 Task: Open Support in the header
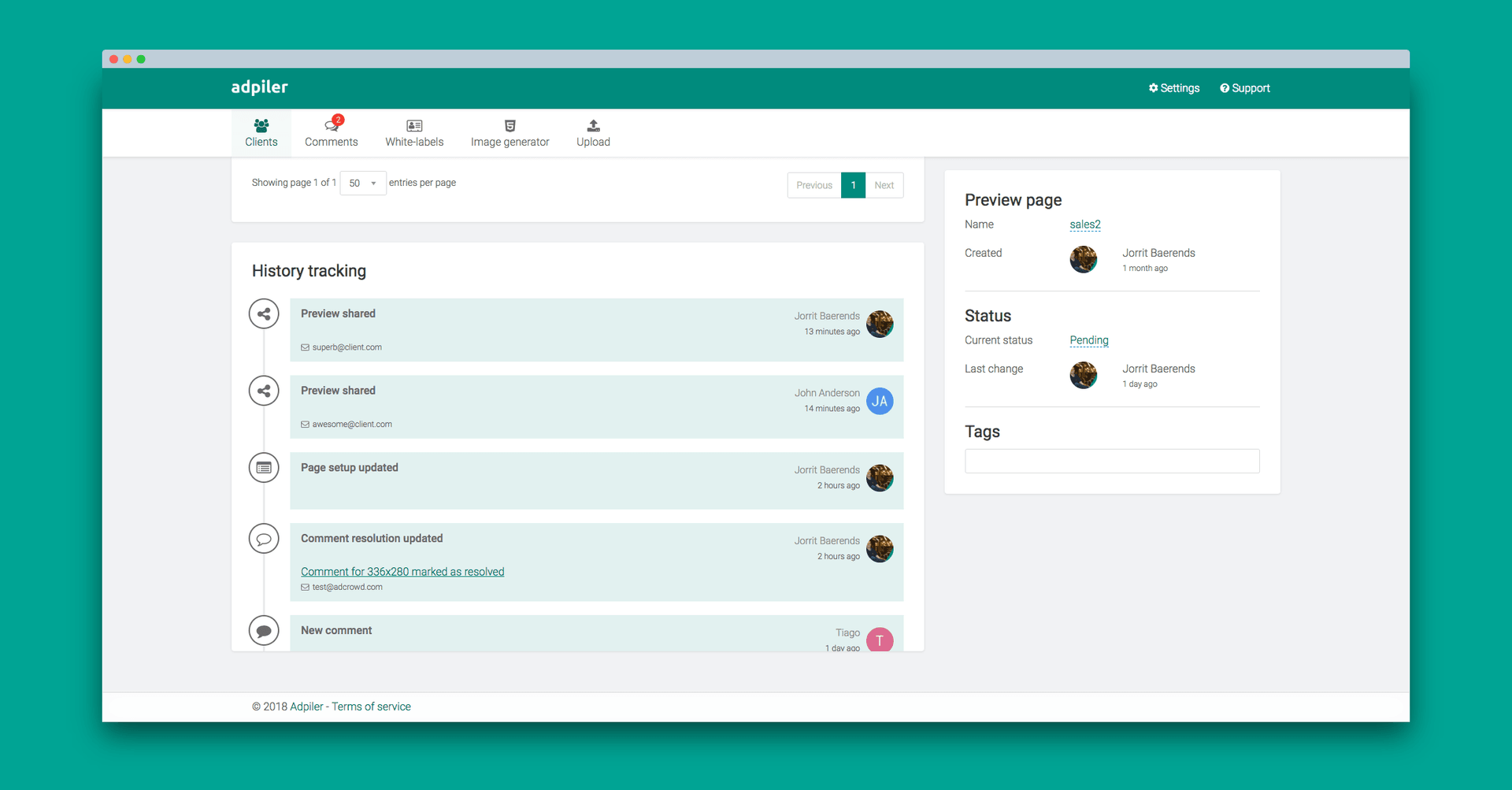1245,88
